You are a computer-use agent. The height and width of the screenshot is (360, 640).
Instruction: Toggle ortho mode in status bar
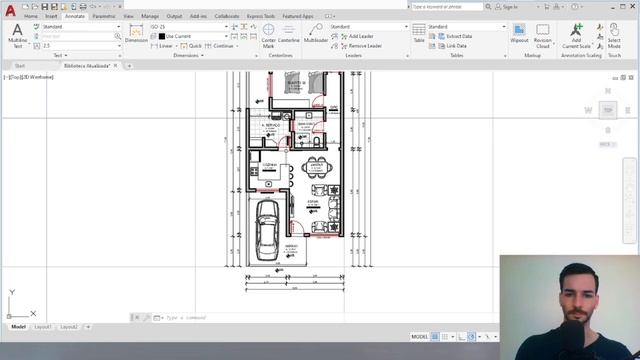[x=462, y=337]
